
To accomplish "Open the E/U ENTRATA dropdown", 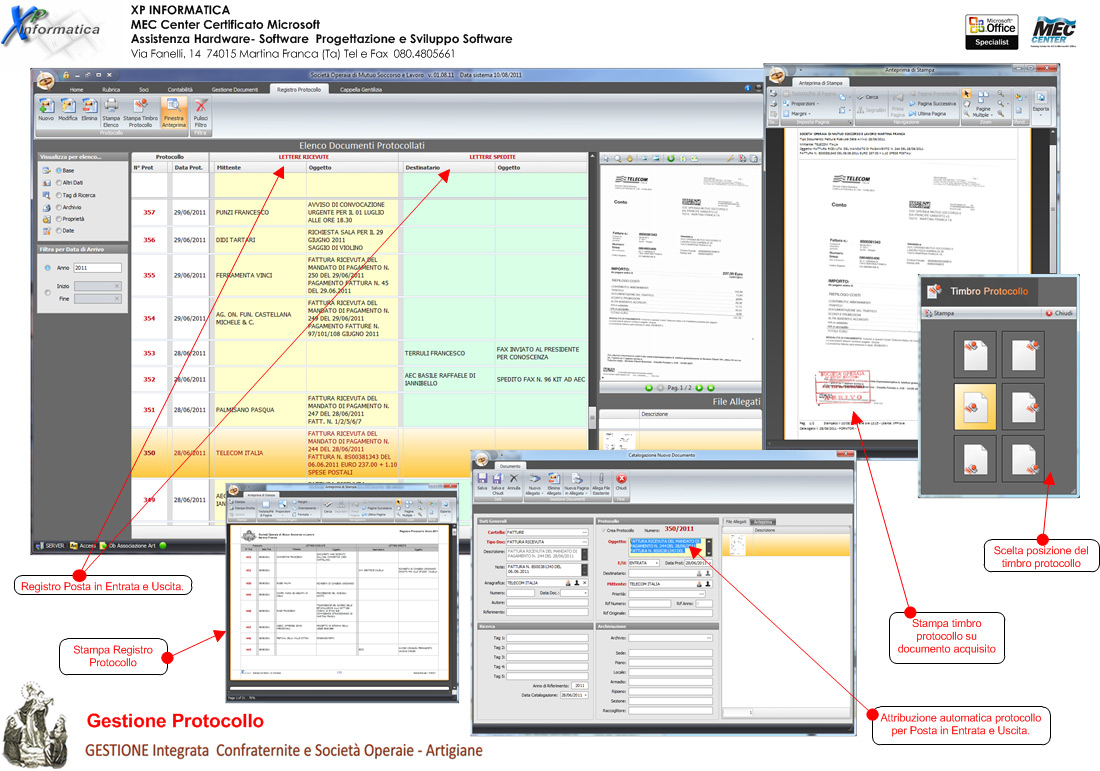I will coord(656,563).
